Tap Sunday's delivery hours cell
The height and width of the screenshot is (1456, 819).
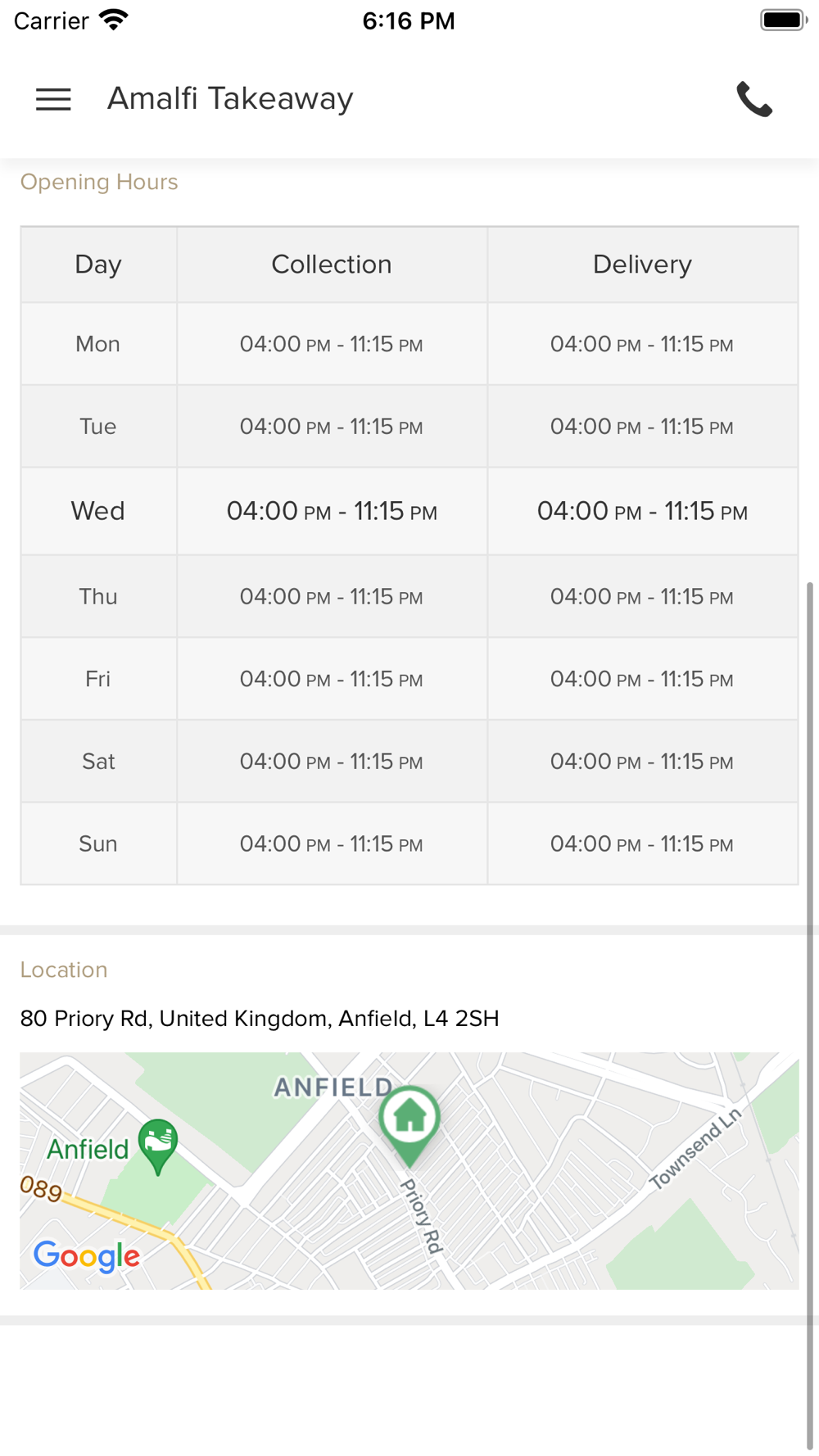coord(642,843)
